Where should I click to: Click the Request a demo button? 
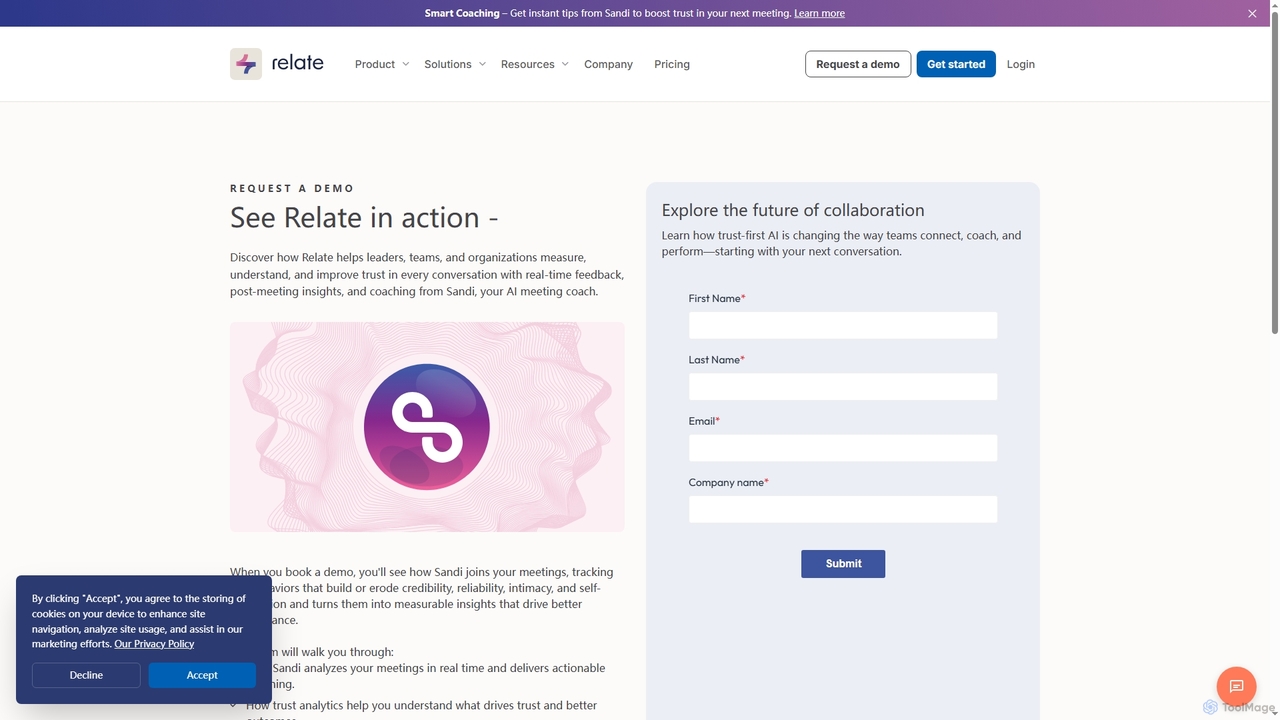click(858, 64)
